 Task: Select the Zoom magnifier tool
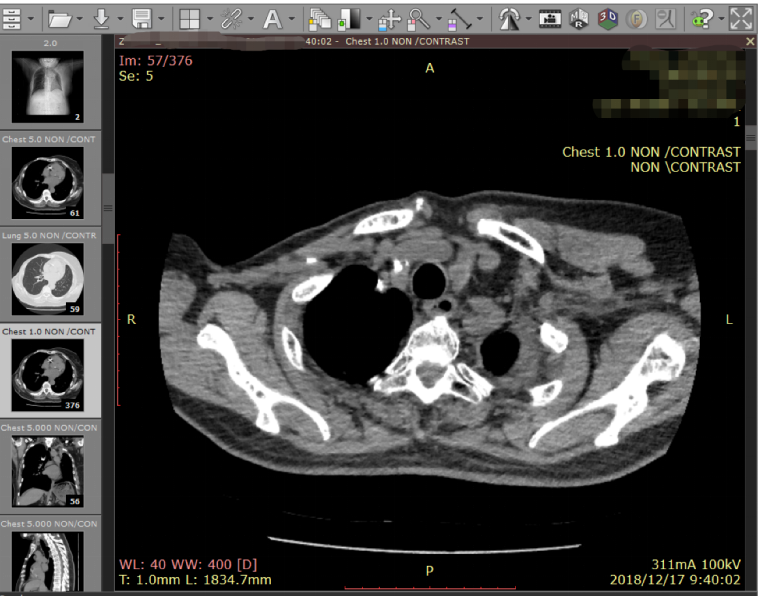[419, 19]
